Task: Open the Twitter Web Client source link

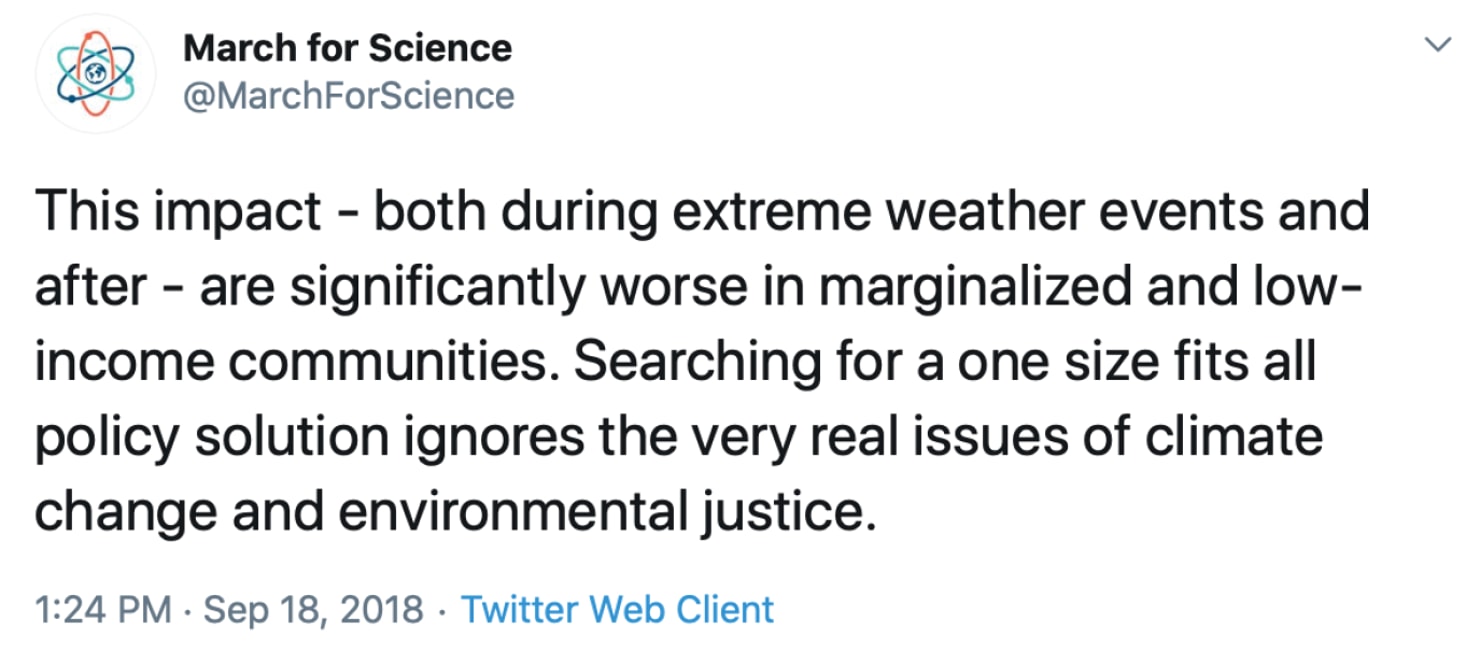Action: pyautogui.click(x=616, y=608)
